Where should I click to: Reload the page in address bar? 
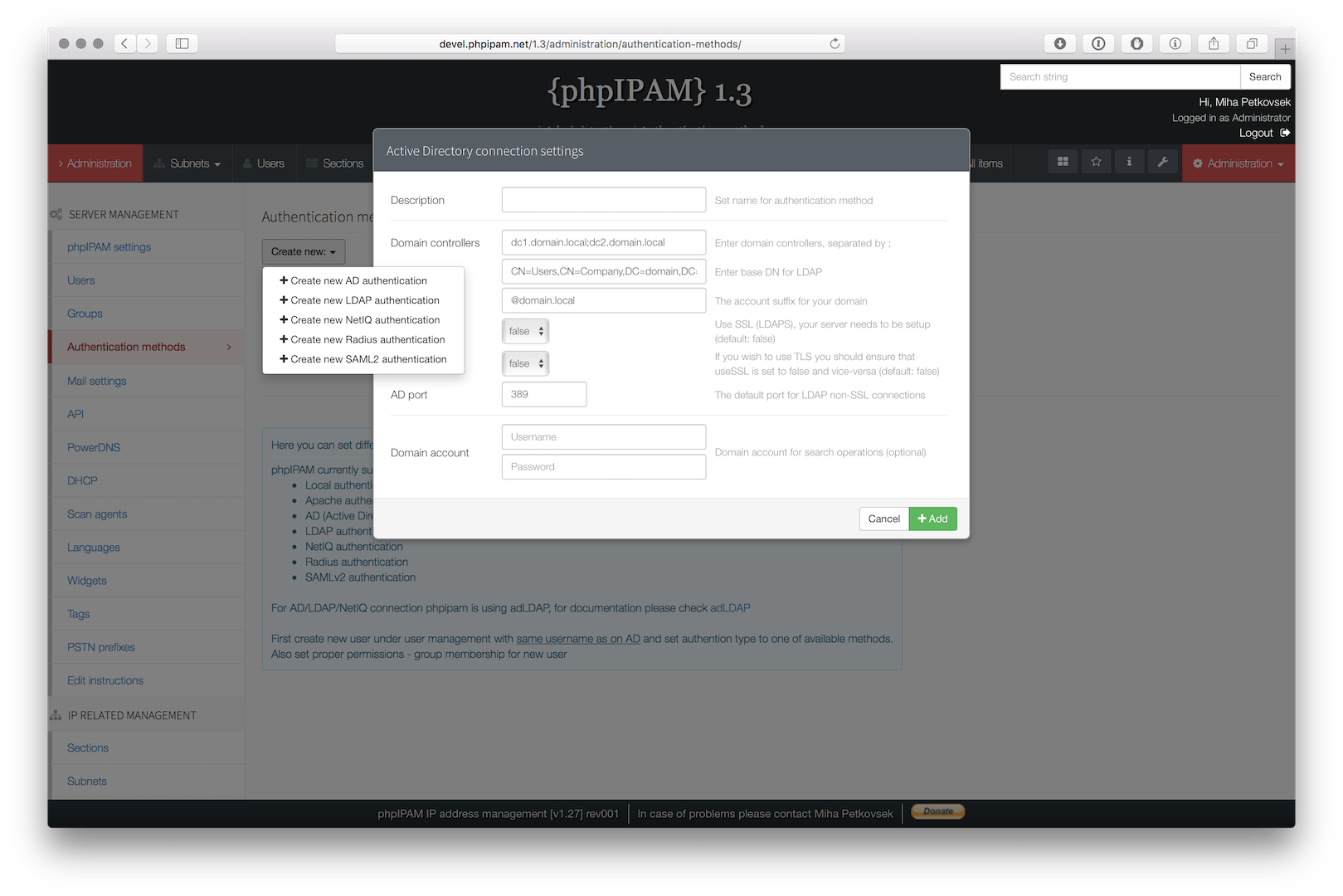pyautogui.click(x=835, y=43)
